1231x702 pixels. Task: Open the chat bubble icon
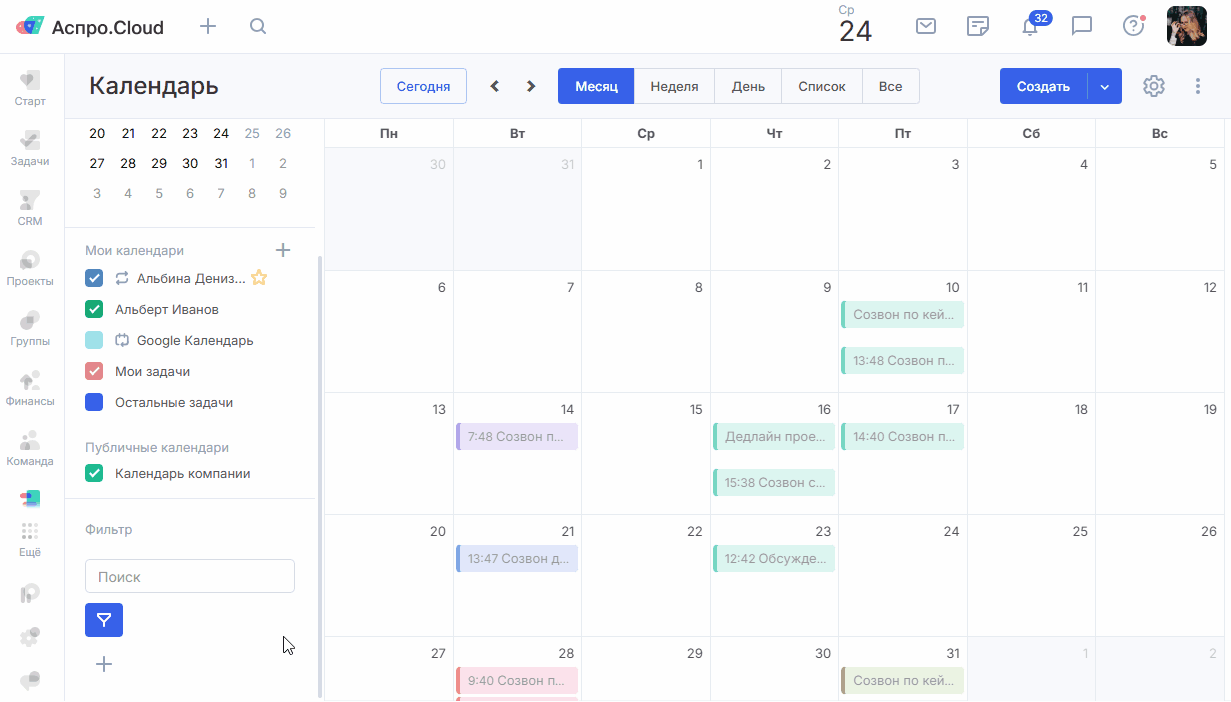click(1082, 26)
